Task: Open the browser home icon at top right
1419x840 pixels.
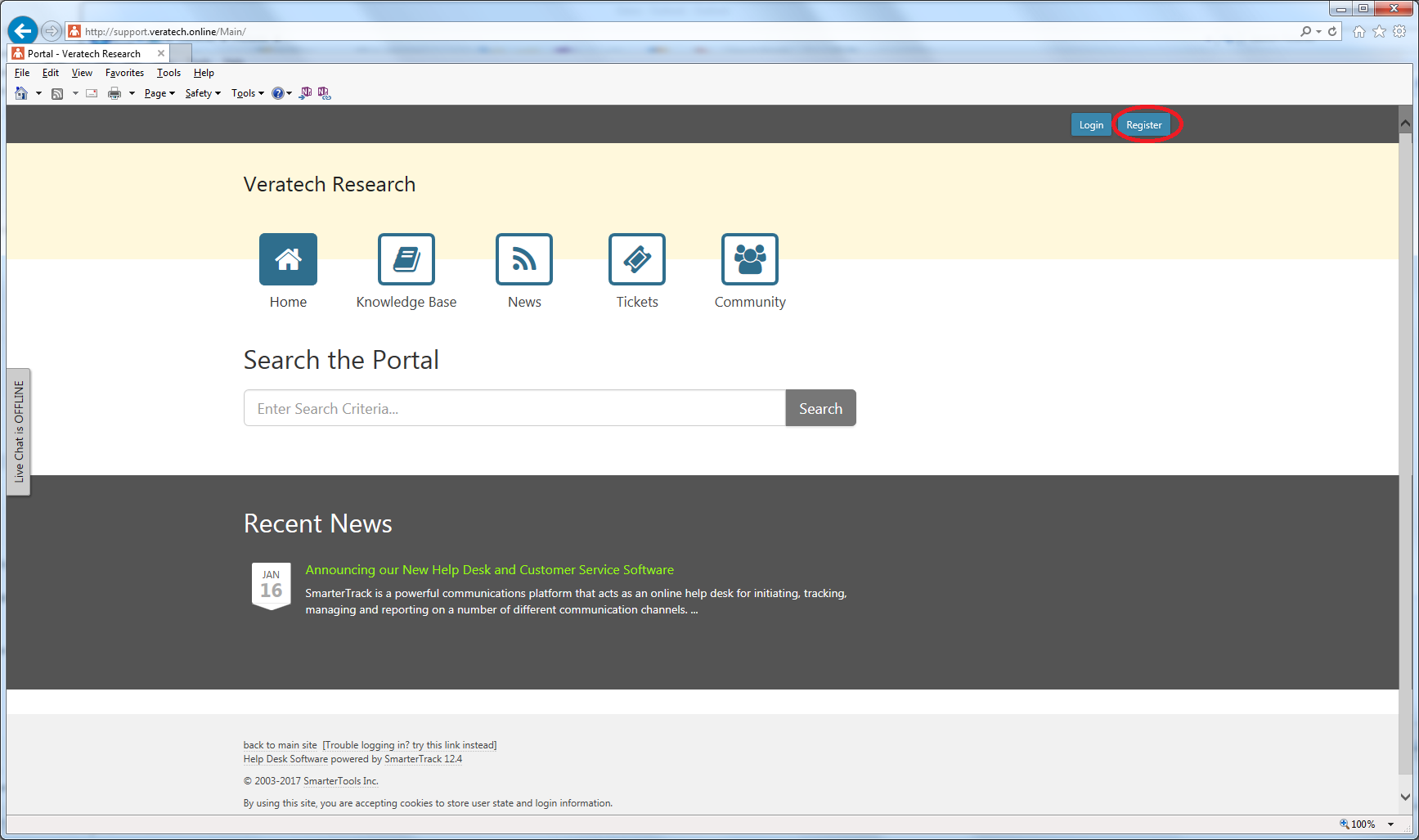Action: click(x=1359, y=31)
